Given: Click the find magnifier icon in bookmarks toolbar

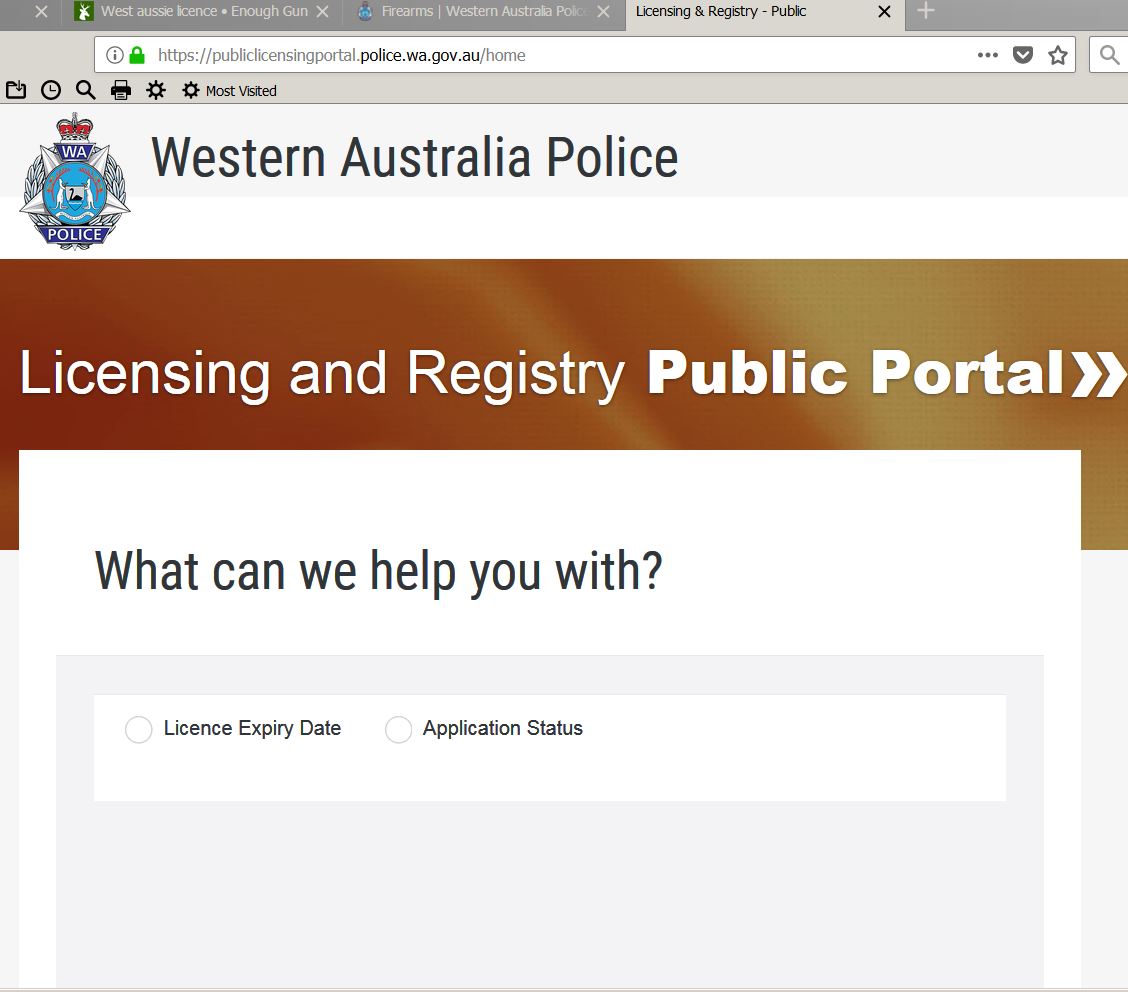Looking at the screenshot, I should point(86,90).
